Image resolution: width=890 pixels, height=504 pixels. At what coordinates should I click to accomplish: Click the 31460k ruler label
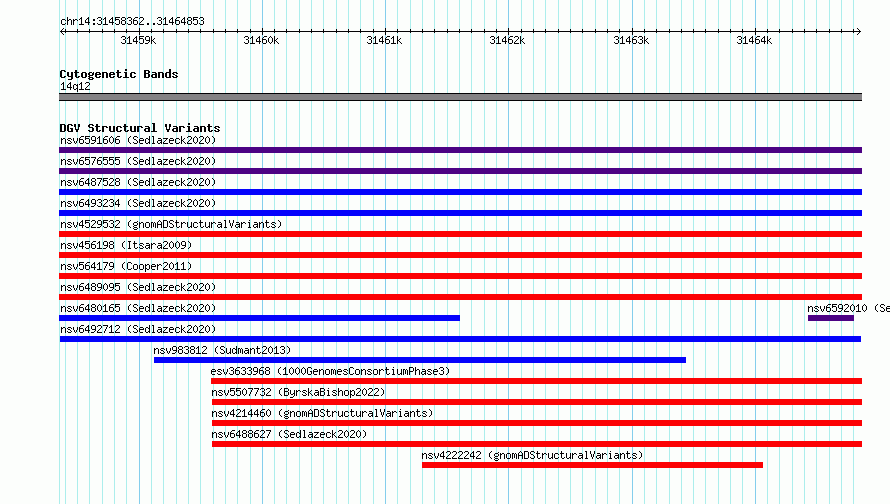coord(261,40)
